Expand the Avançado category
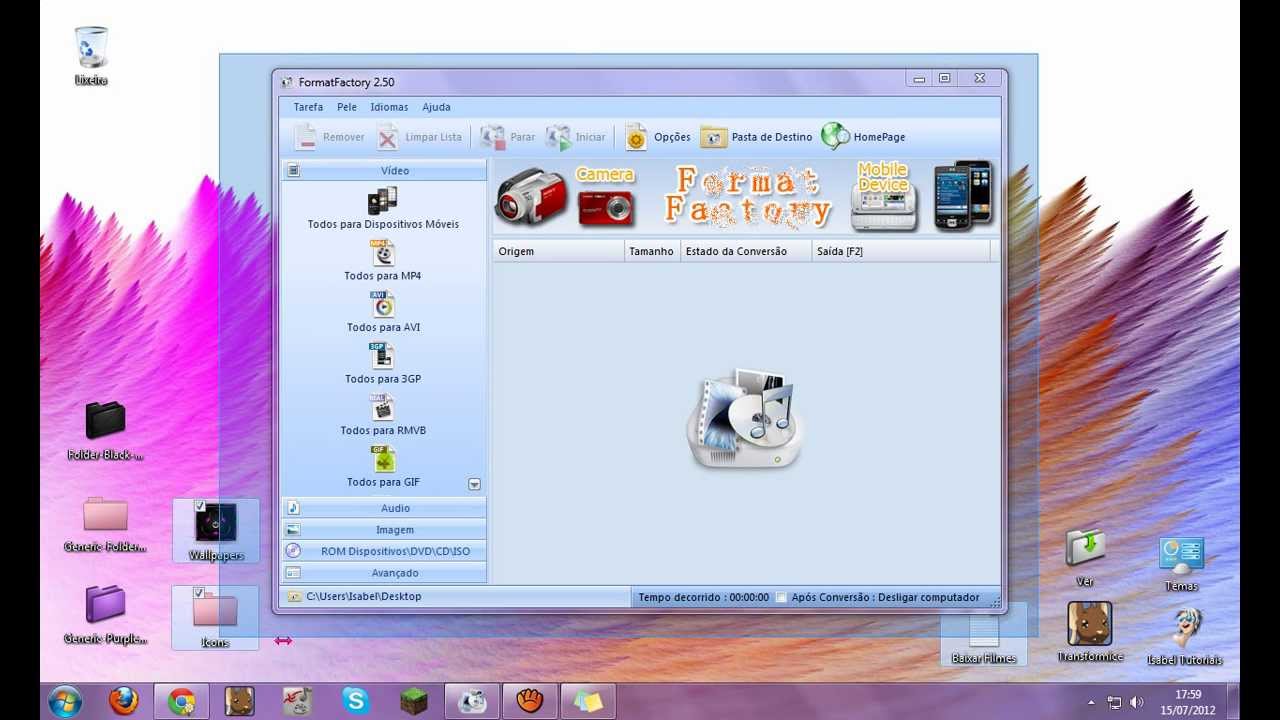 [x=384, y=573]
